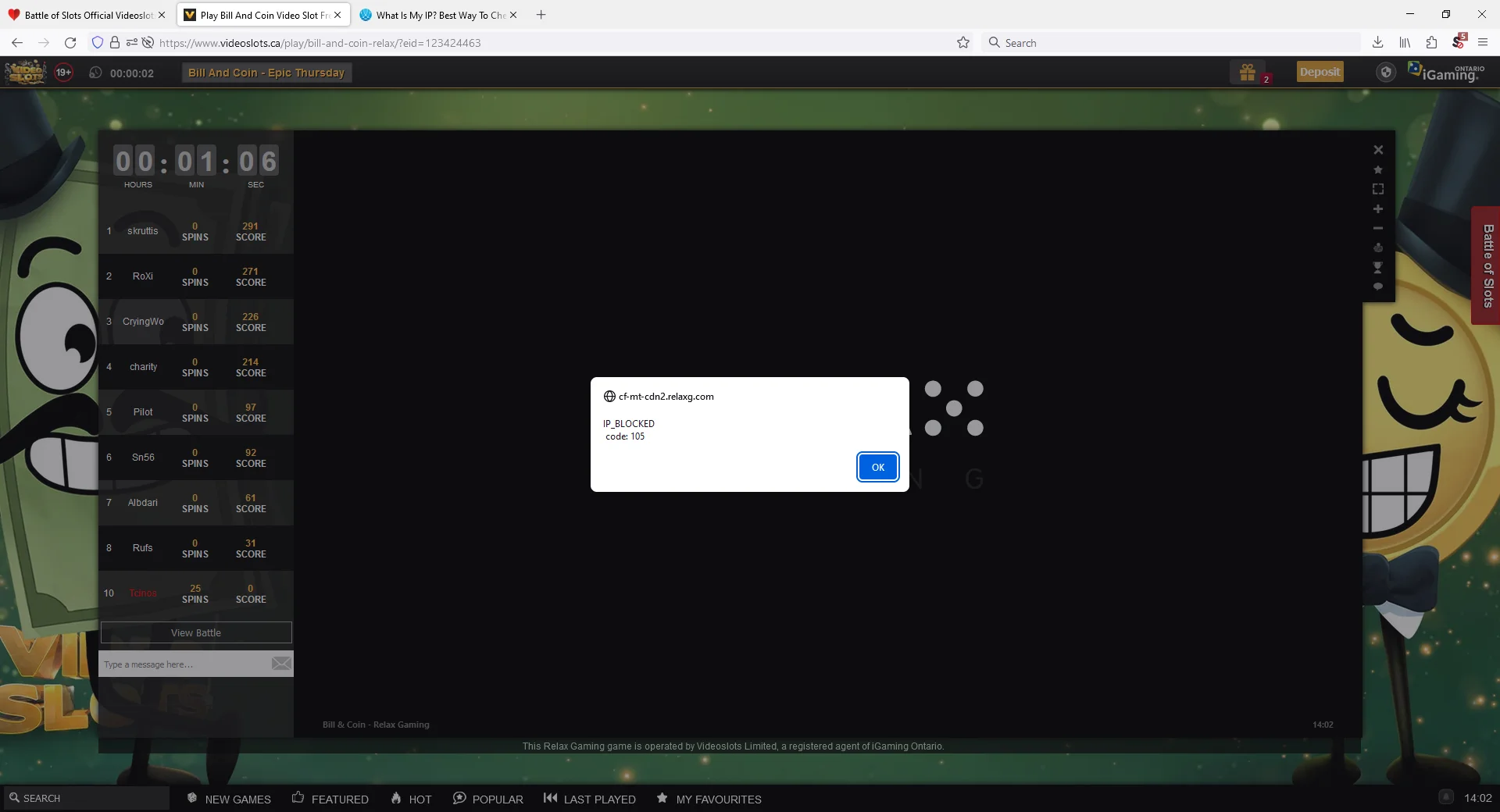This screenshot has width=1500, height=812.
Task: Open HOT games category
Action: [x=411, y=799]
